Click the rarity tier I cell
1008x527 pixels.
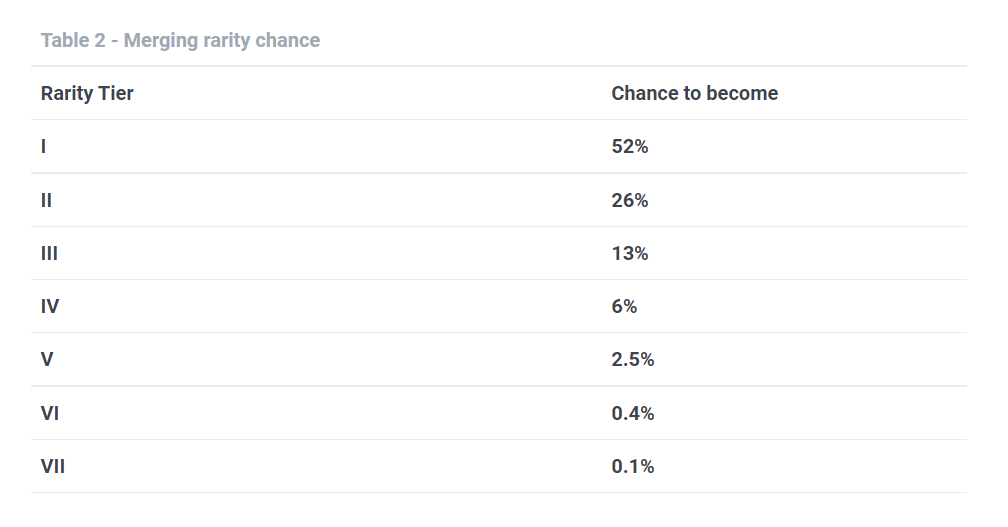pos(43,147)
